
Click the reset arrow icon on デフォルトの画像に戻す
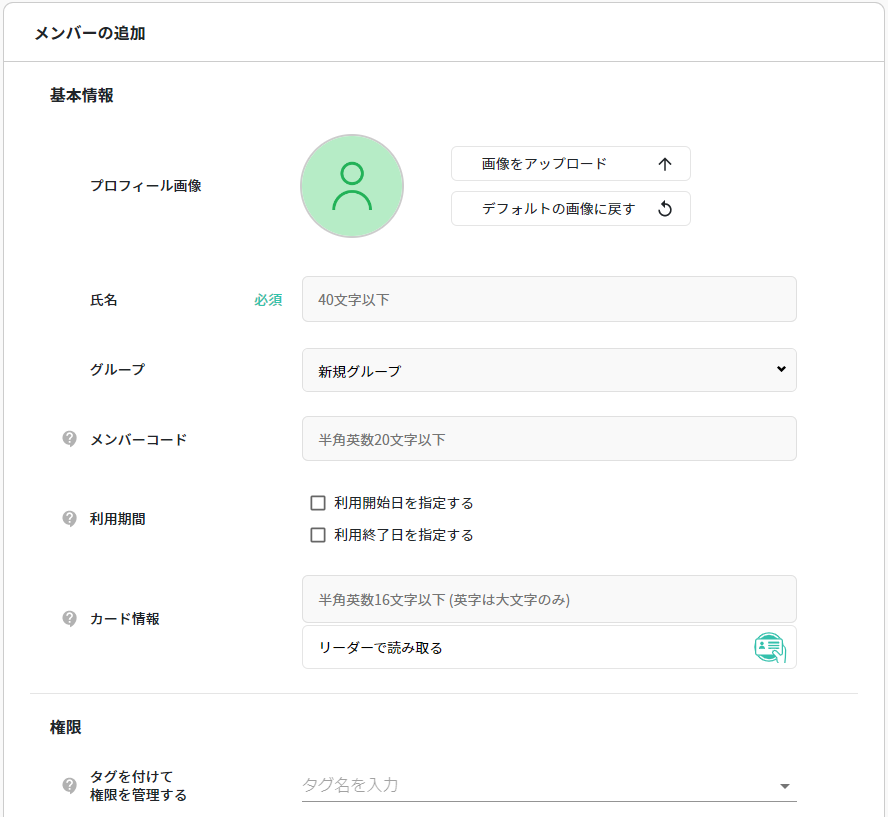click(667, 208)
